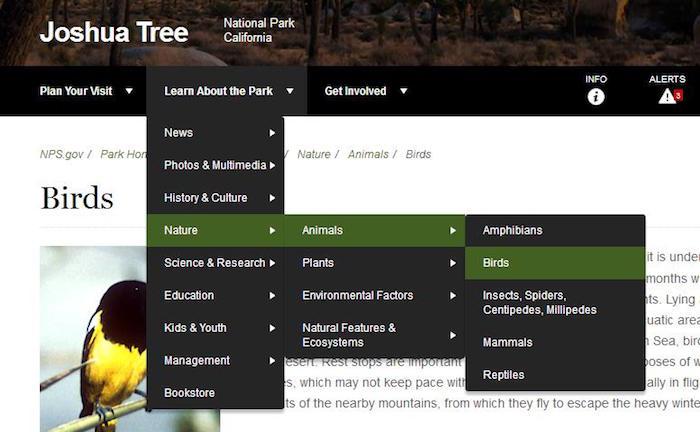Viewport: 700px width, 432px height.
Task: Select News in the dropdown menu
Action: click(215, 133)
